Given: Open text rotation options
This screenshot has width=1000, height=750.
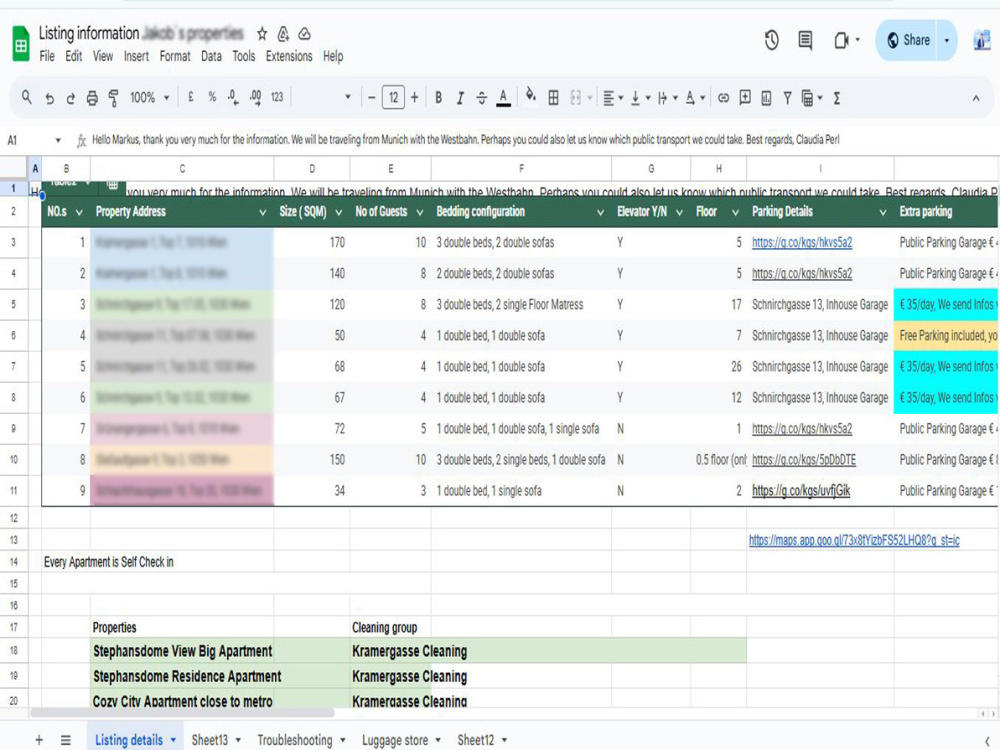Looking at the screenshot, I should (695, 98).
